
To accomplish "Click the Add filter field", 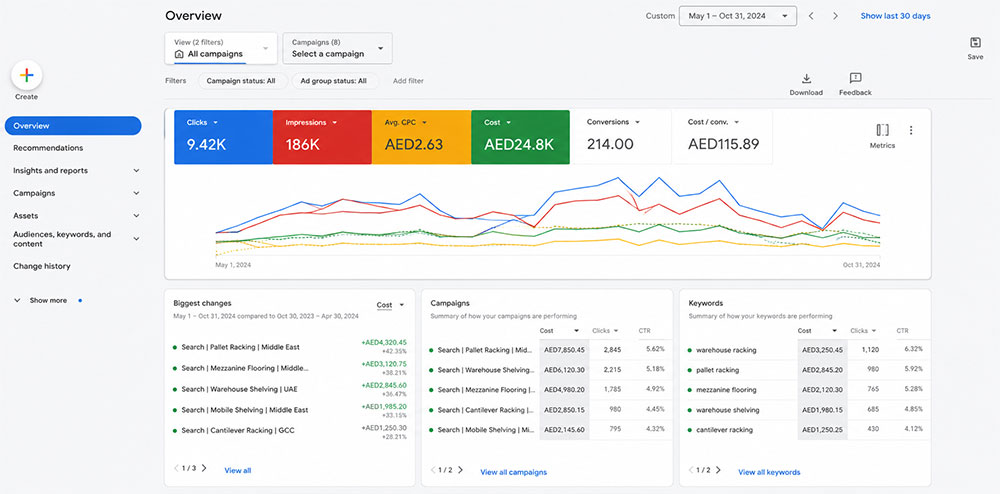I will [x=408, y=81].
